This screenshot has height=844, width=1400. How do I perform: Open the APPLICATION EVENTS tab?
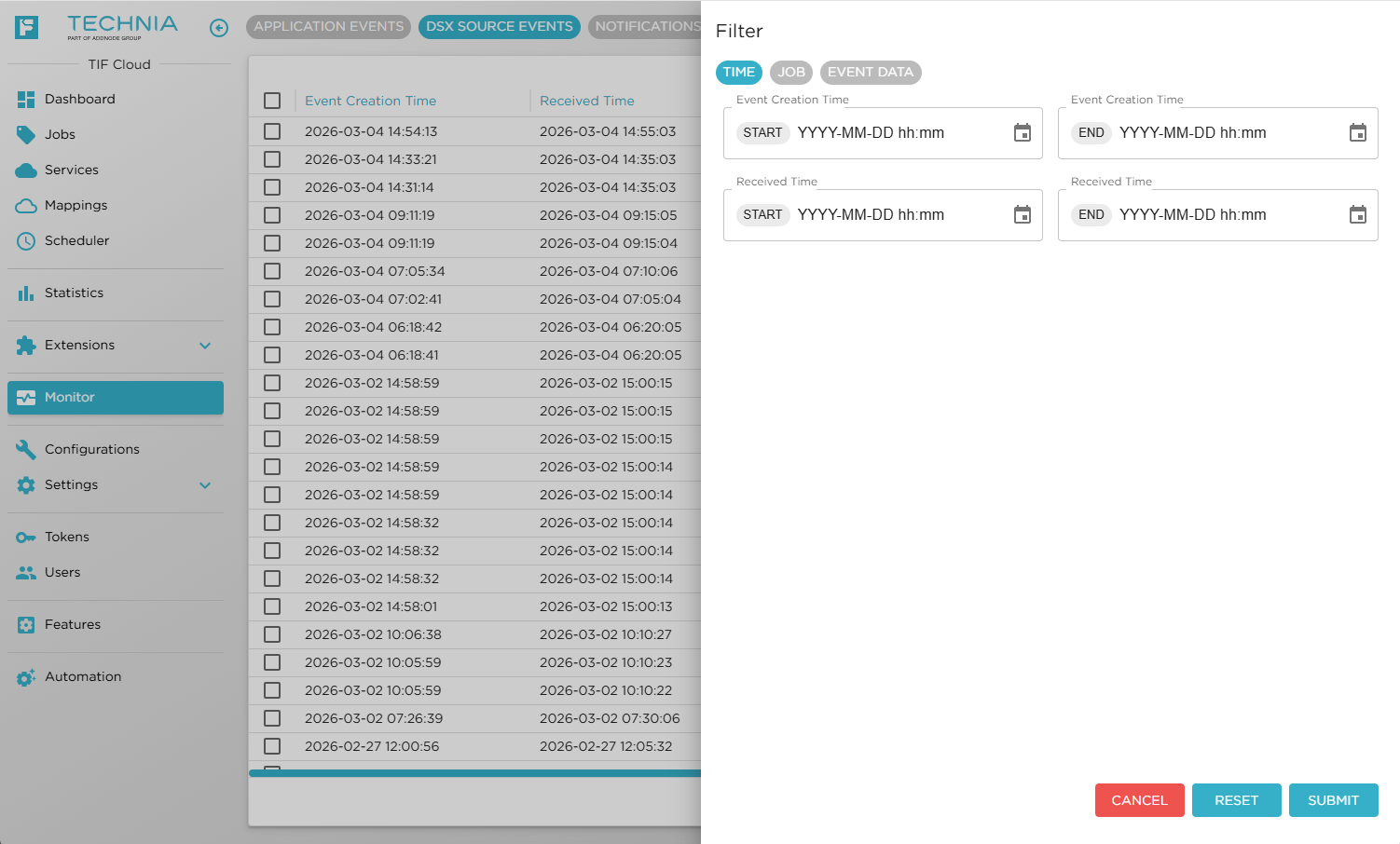click(328, 27)
